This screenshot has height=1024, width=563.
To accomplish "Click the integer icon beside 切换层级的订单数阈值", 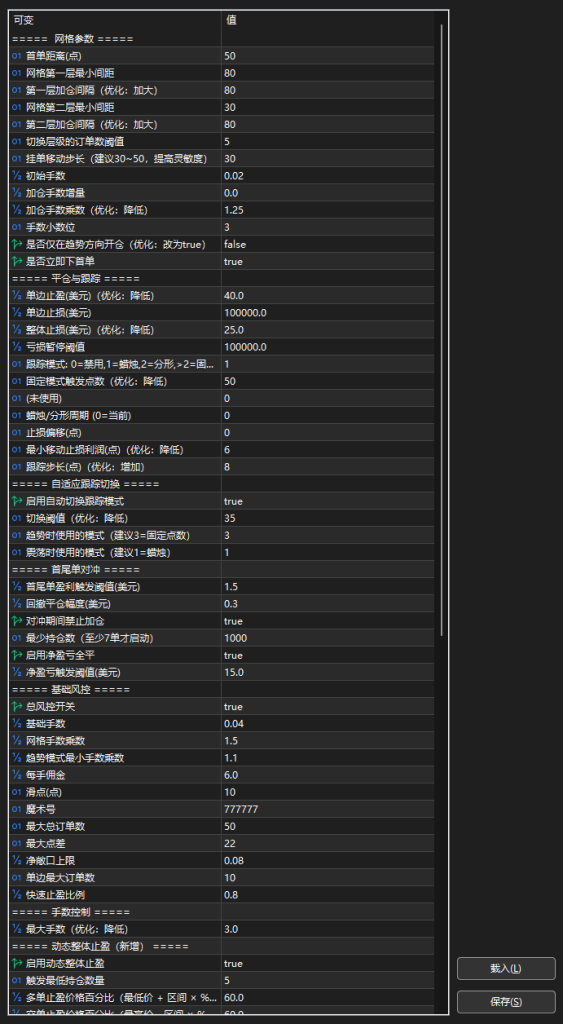I will [x=17, y=142].
